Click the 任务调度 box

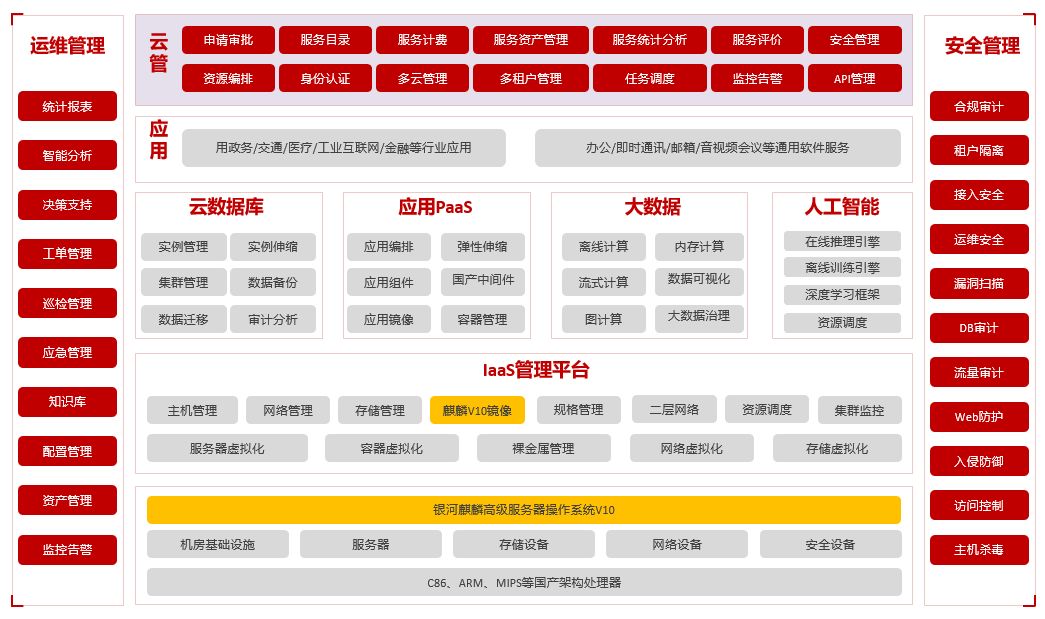click(x=650, y=79)
